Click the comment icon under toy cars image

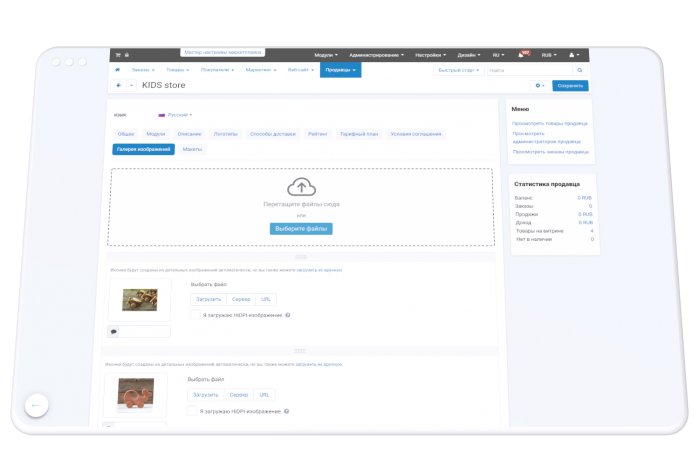[113, 332]
